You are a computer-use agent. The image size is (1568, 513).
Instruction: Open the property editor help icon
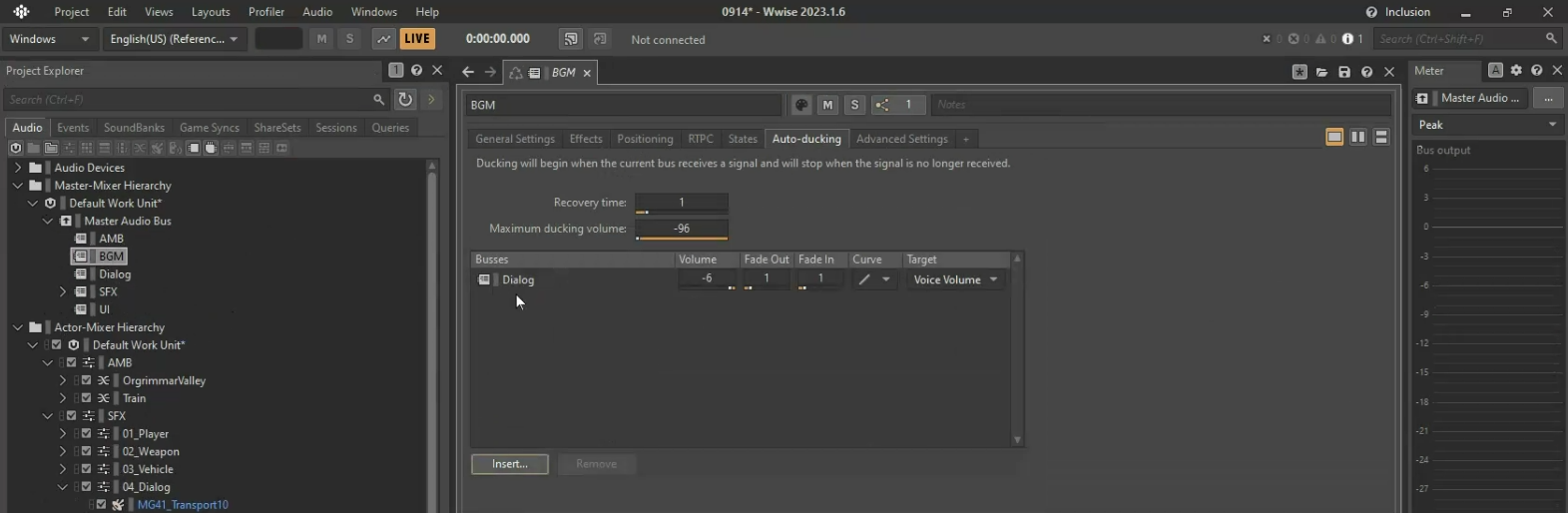(1366, 72)
